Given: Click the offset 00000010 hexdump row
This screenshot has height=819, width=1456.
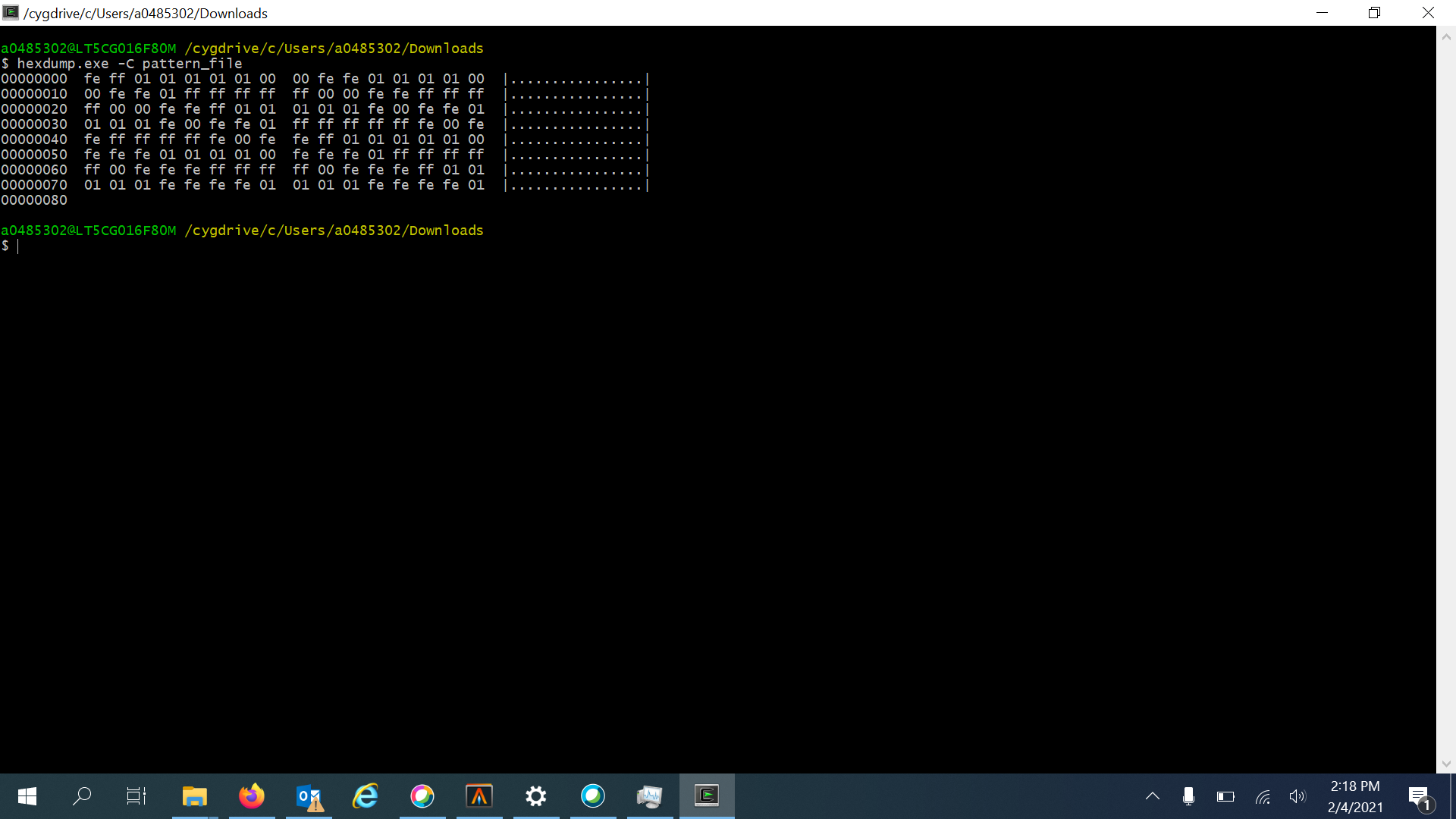Looking at the screenshot, I should [325, 94].
